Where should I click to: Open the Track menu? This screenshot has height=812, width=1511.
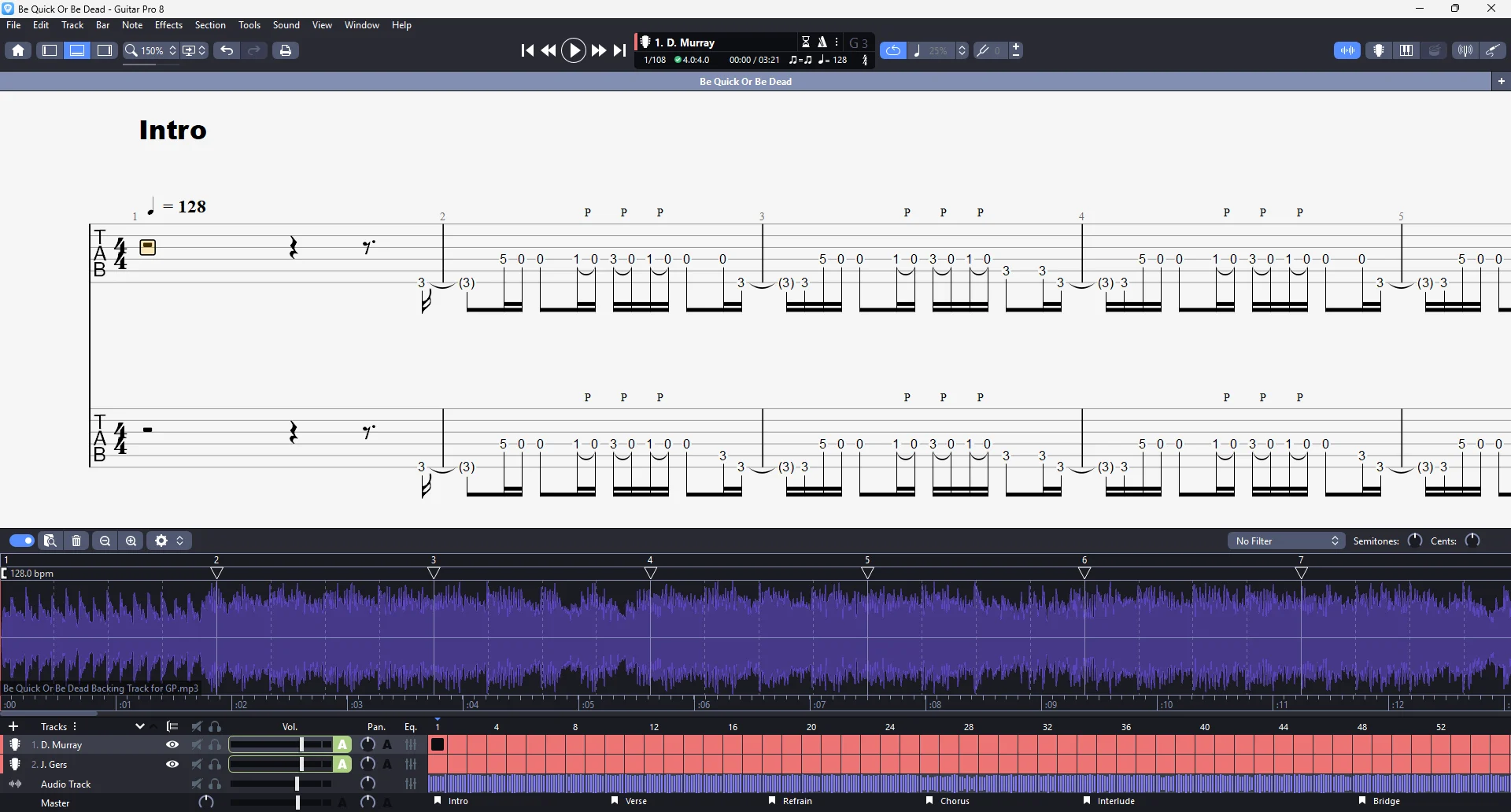click(72, 25)
